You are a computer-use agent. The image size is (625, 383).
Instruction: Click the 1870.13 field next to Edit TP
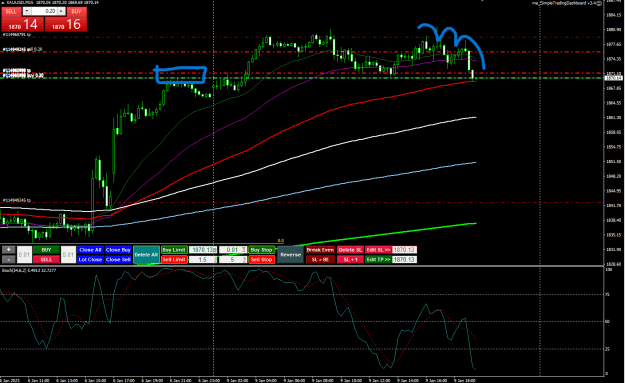click(x=405, y=259)
